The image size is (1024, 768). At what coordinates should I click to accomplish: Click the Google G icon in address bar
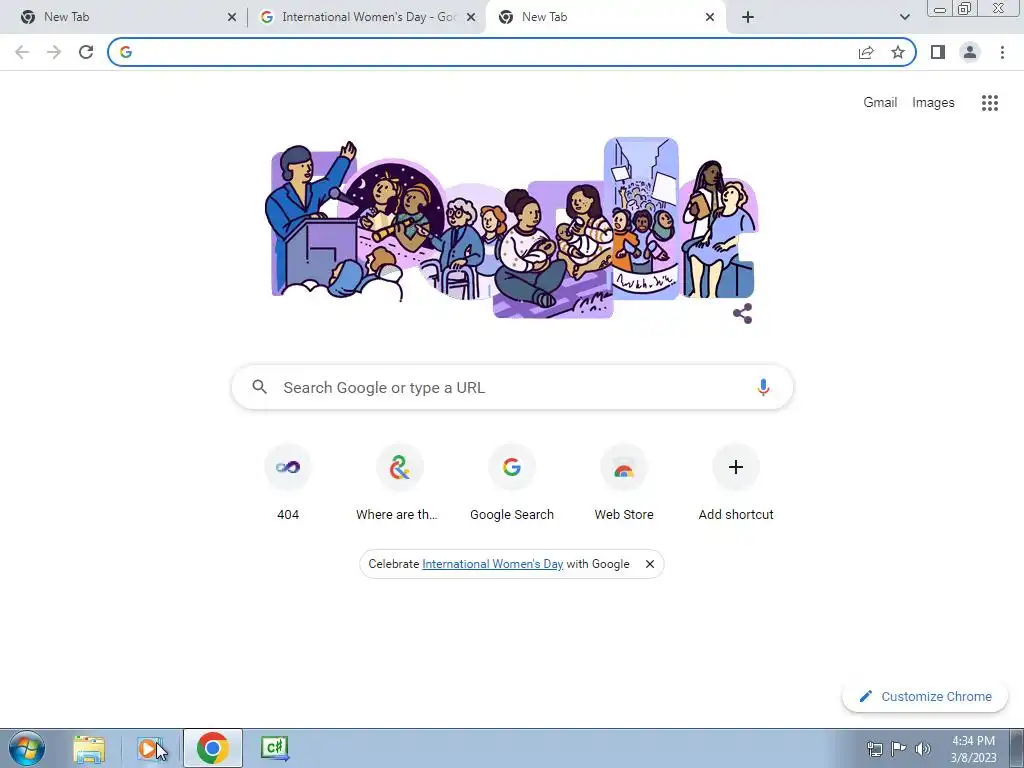click(126, 52)
